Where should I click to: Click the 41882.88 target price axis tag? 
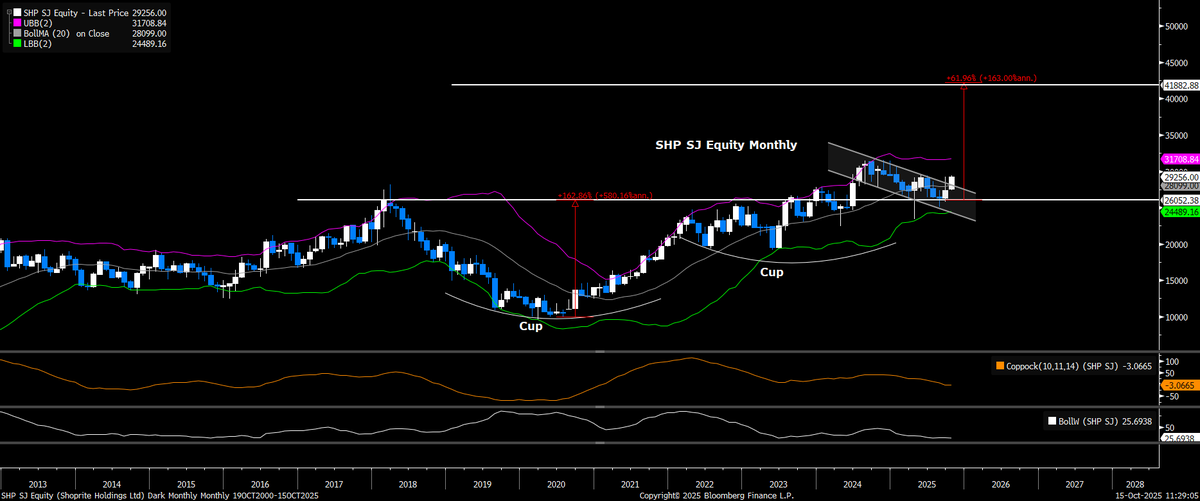click(1180, 86)
